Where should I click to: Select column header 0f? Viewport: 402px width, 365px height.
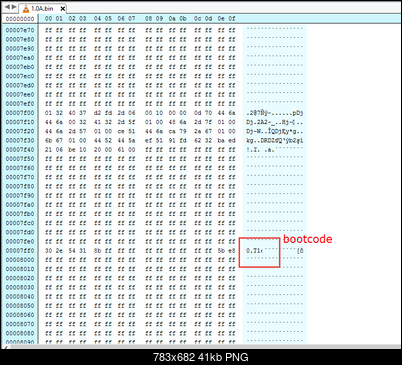click(x=232, y=19)
